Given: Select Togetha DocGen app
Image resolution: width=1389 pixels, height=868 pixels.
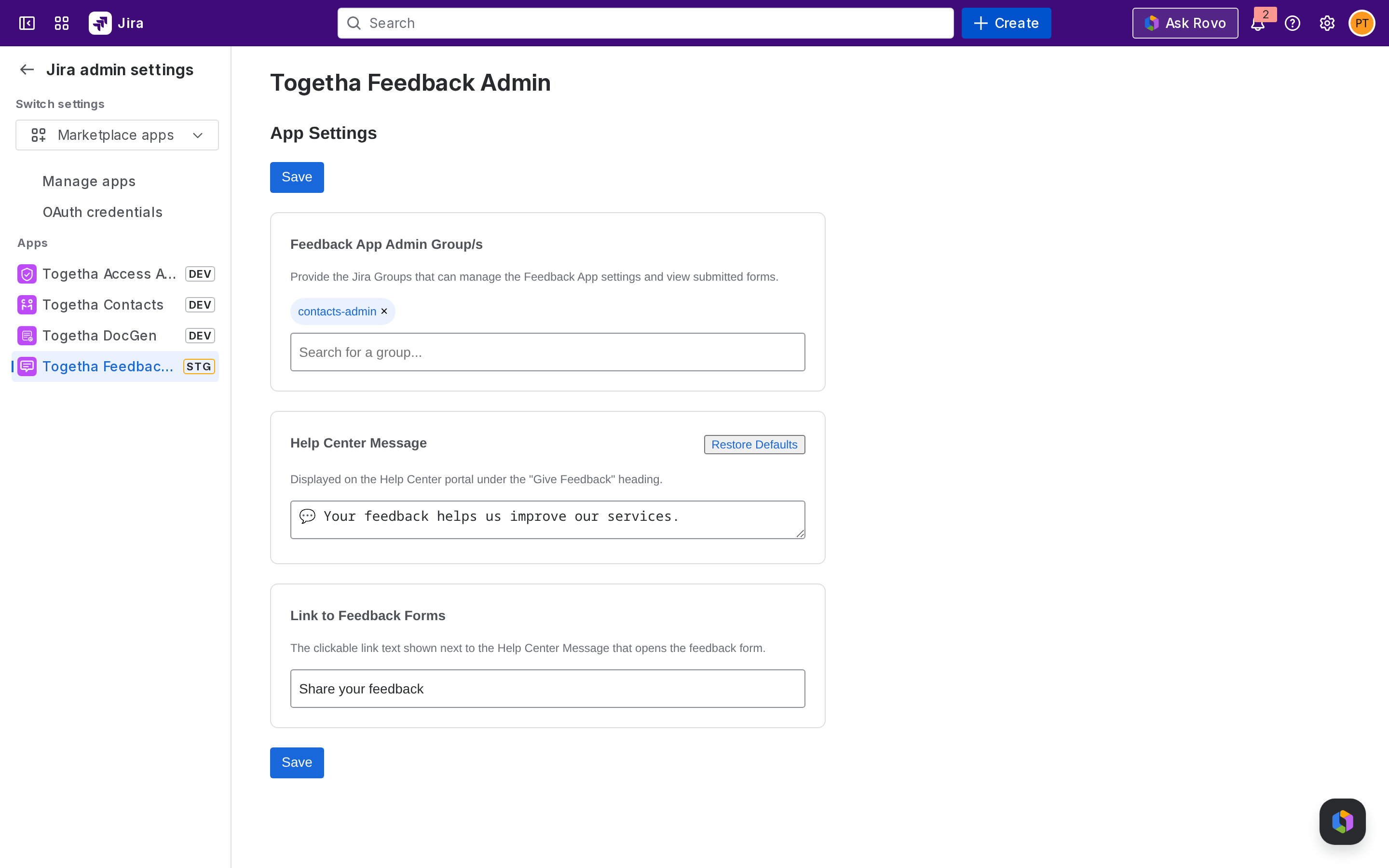Looking at the screenshot, I should [115, 336].
